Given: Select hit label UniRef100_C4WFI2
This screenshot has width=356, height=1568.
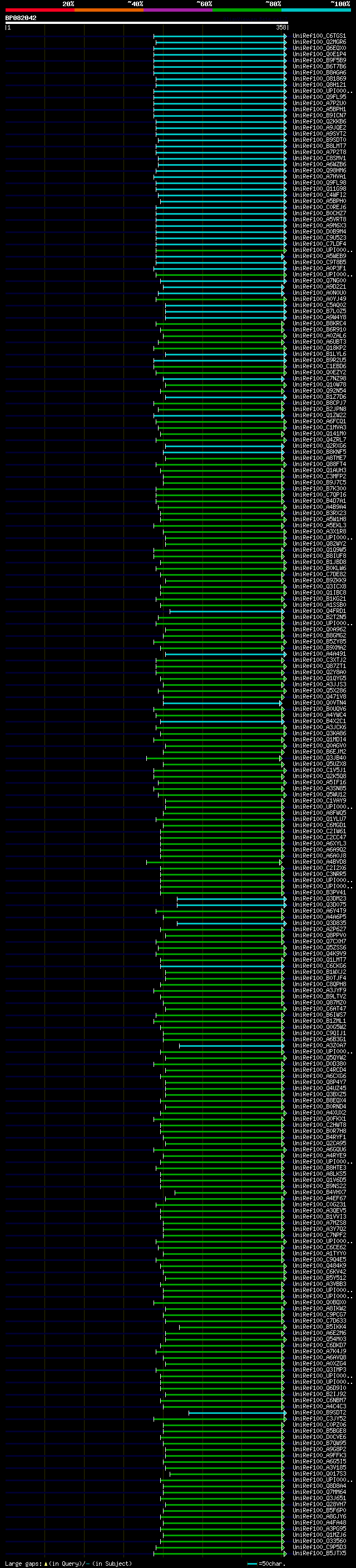Looking at the screenshot, I should (x=319, y=195).
